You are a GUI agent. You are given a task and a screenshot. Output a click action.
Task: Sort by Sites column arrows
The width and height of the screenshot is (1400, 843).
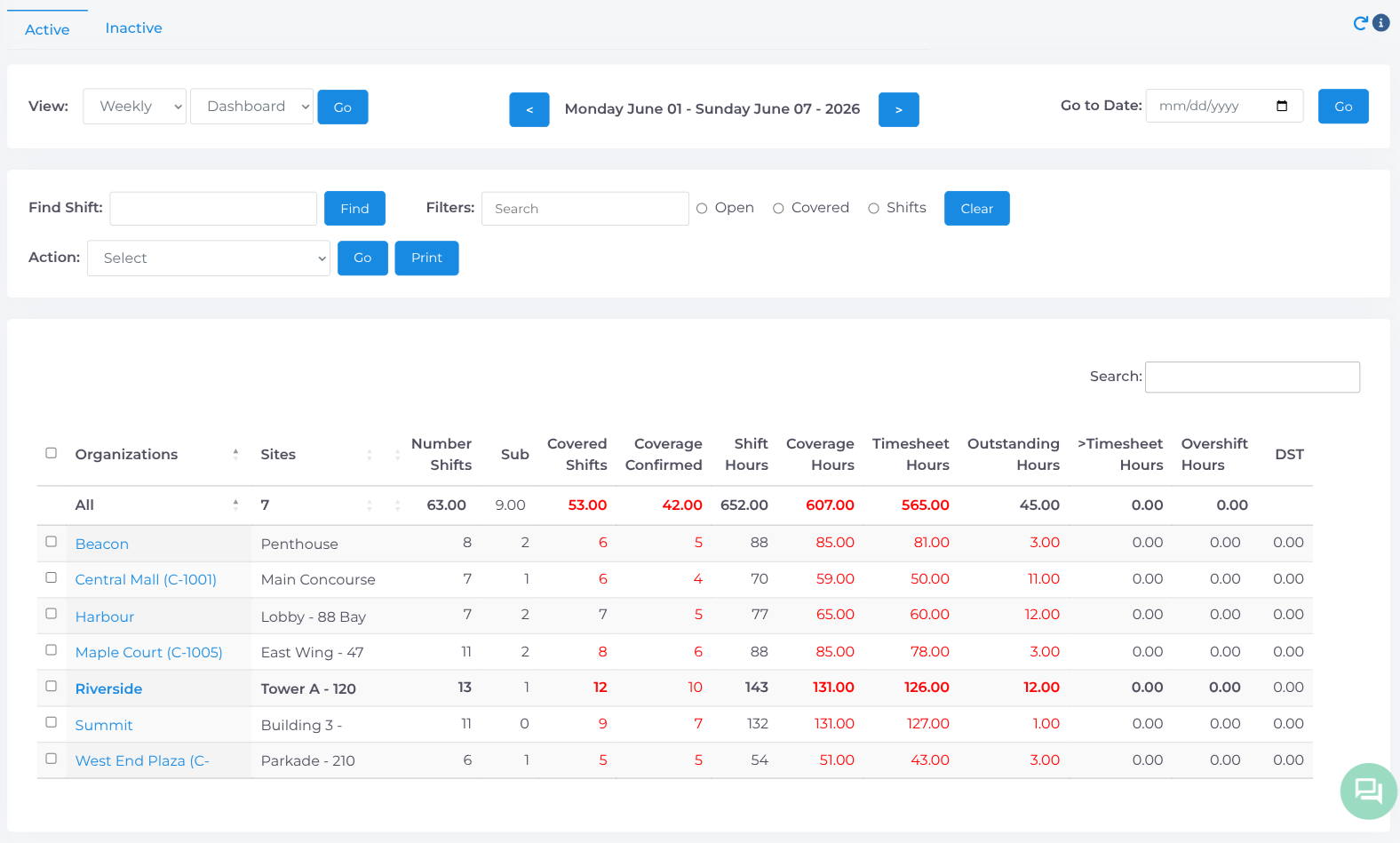tap(370, 454)
